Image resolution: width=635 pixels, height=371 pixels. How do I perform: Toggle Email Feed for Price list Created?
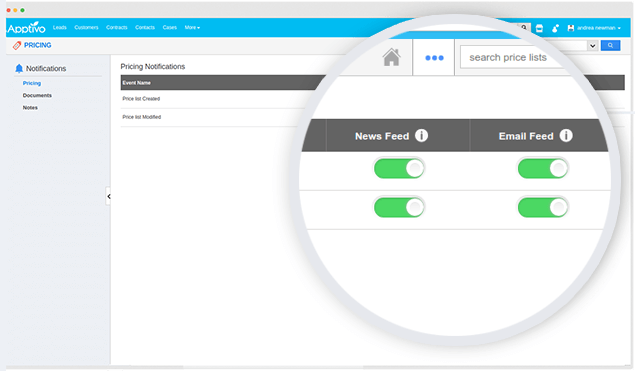point(543,168)
